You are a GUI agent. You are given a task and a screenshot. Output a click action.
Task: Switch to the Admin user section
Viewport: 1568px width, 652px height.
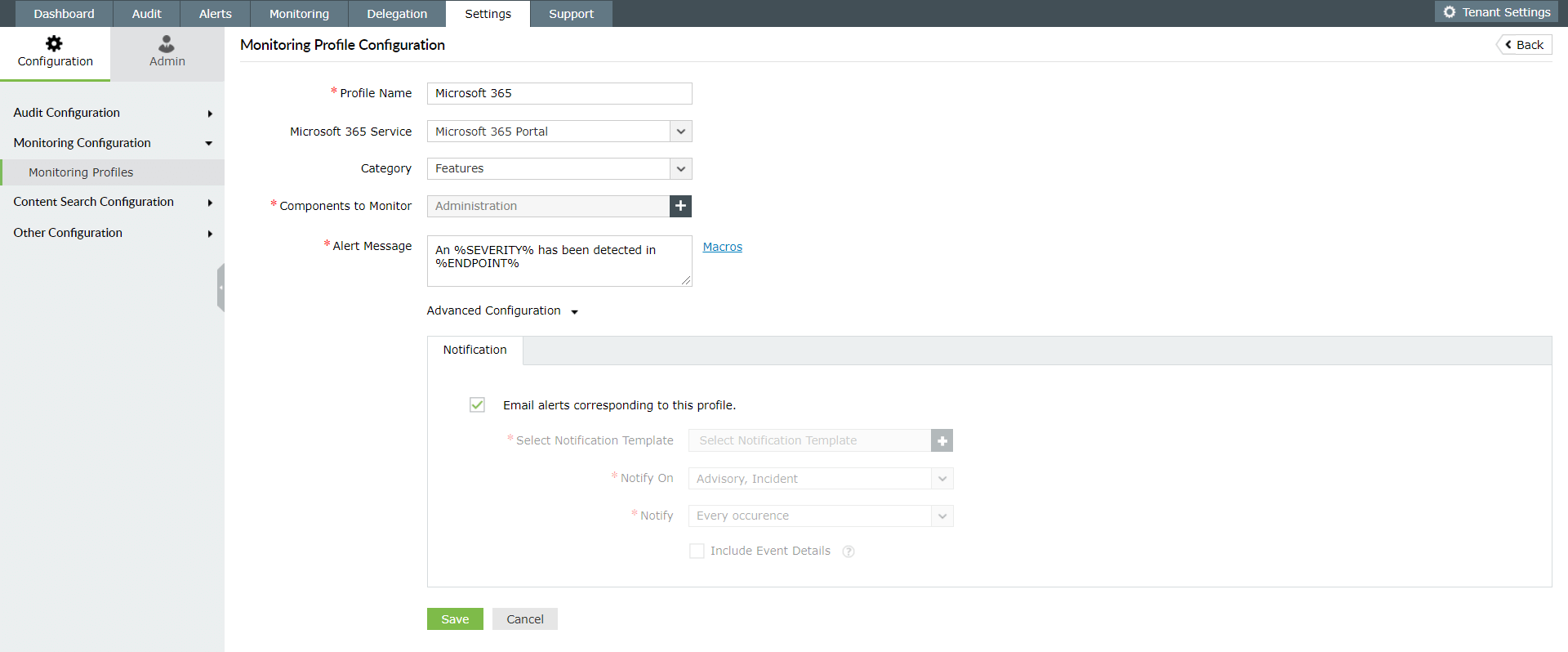pos(167,52)
